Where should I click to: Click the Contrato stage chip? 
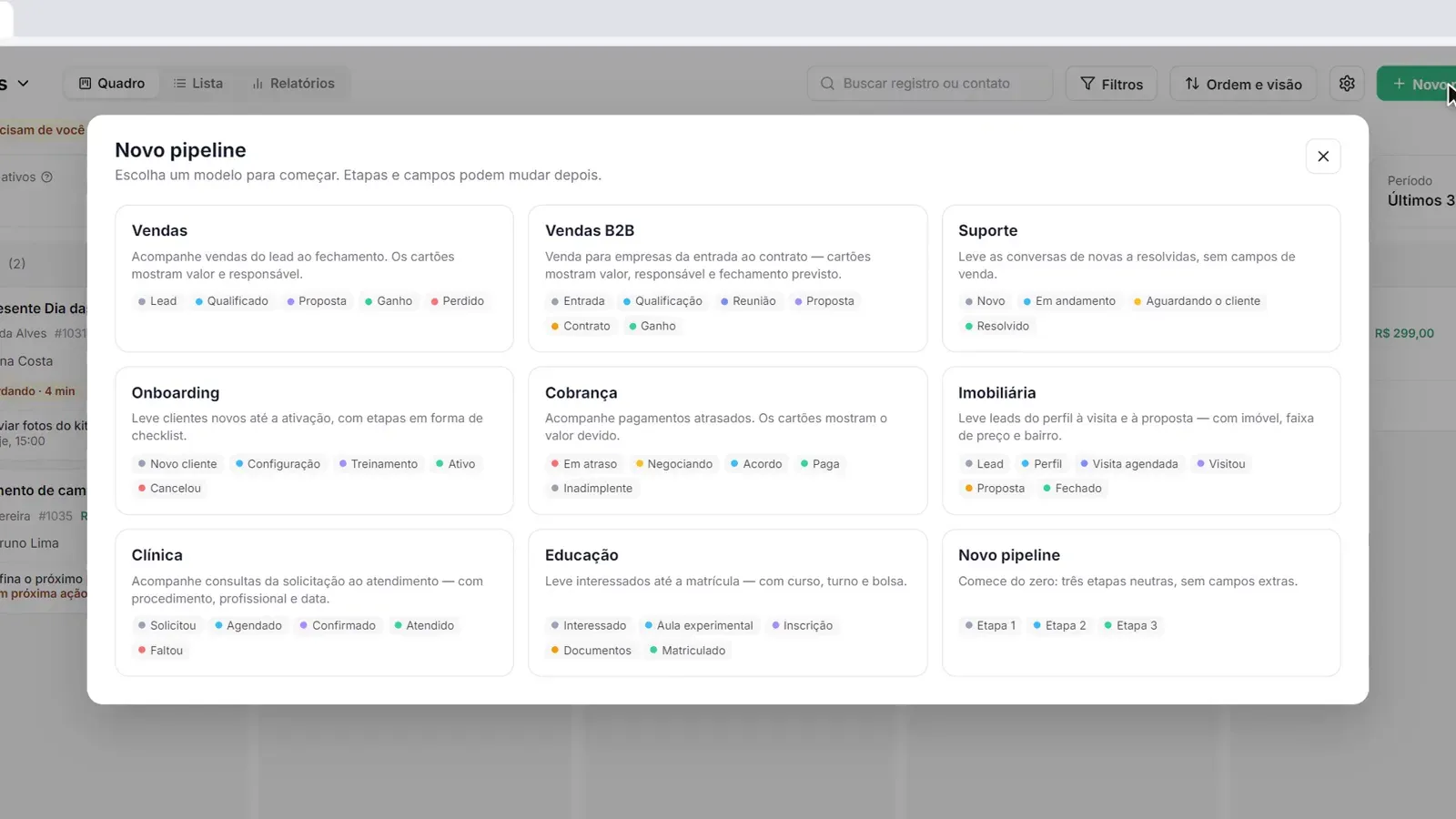581,326
